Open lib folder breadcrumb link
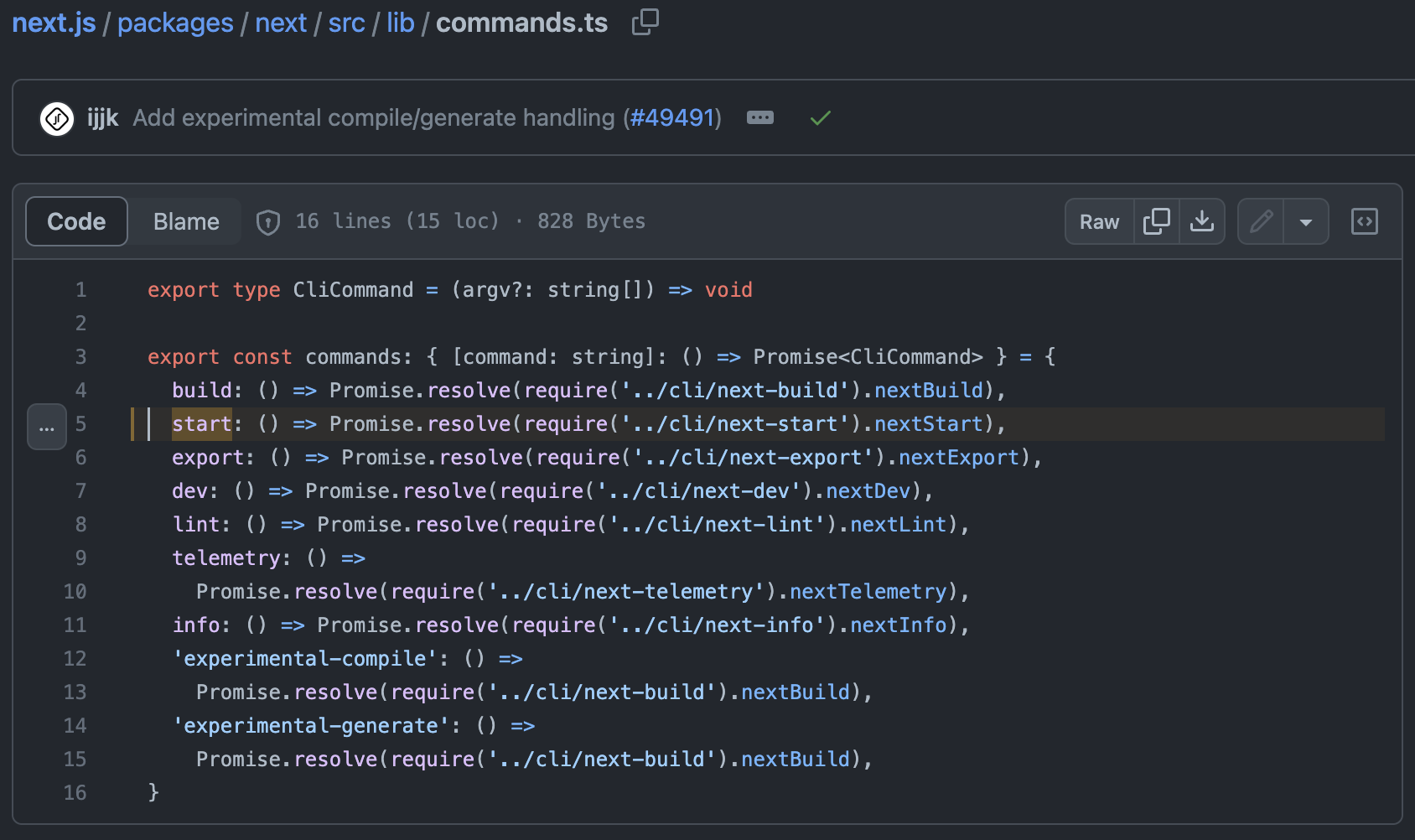This screenshot has width=1415, height=840. pyautogui.click(x=401, y=23)
